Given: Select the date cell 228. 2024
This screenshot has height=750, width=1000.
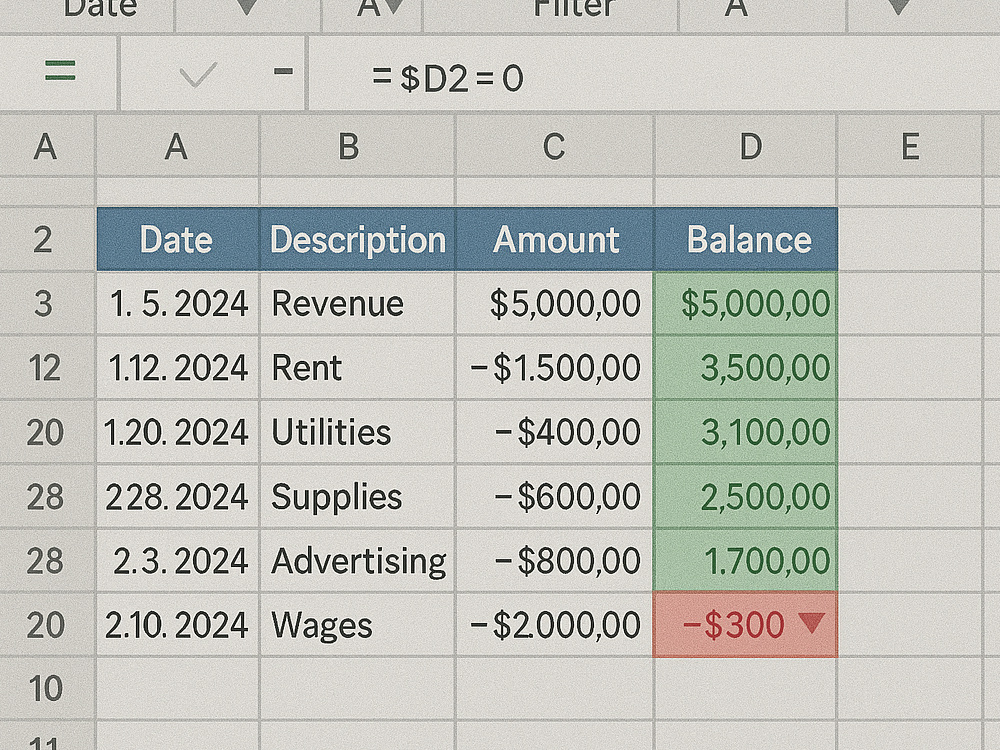Looking at the screenshot, I should click(178, 497).
